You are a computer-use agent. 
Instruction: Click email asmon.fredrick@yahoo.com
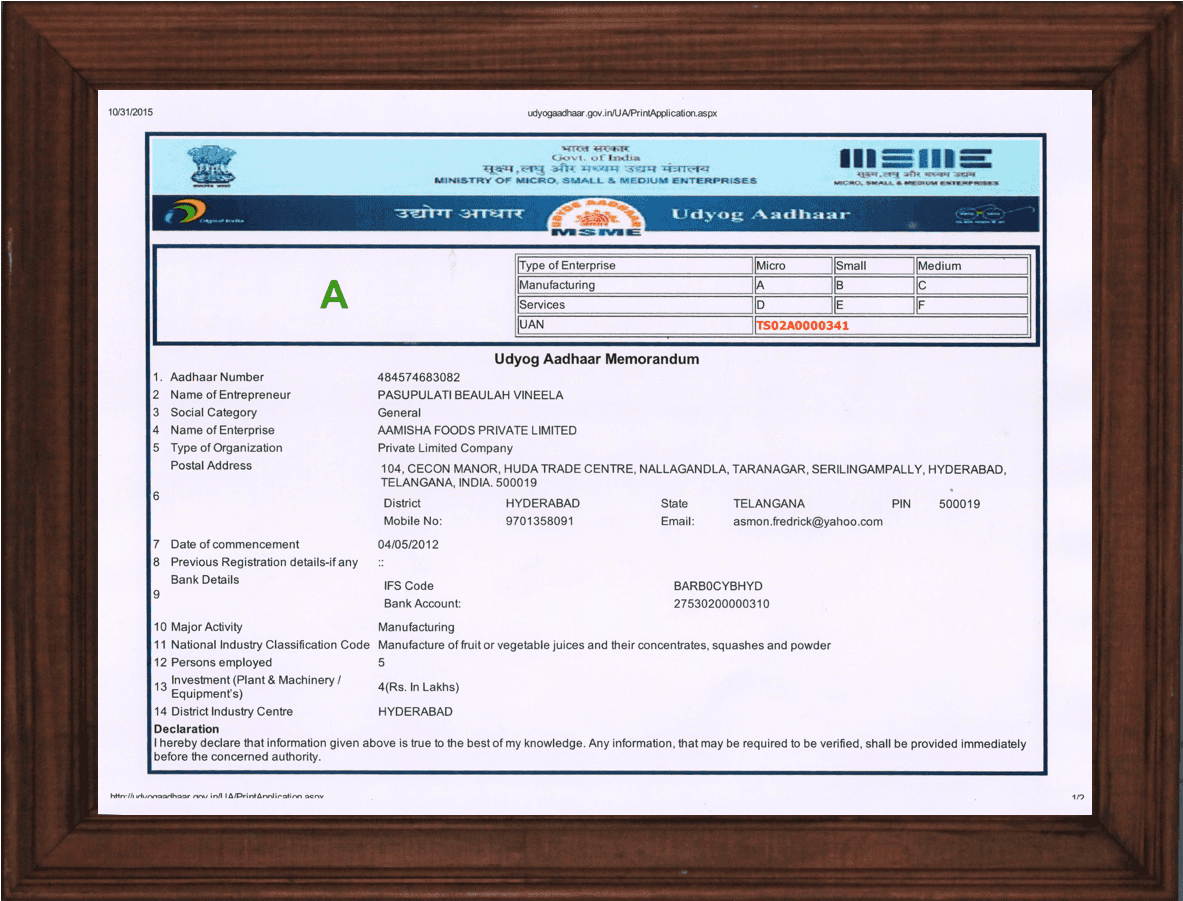pyautogui.click(x=807, y=521)
